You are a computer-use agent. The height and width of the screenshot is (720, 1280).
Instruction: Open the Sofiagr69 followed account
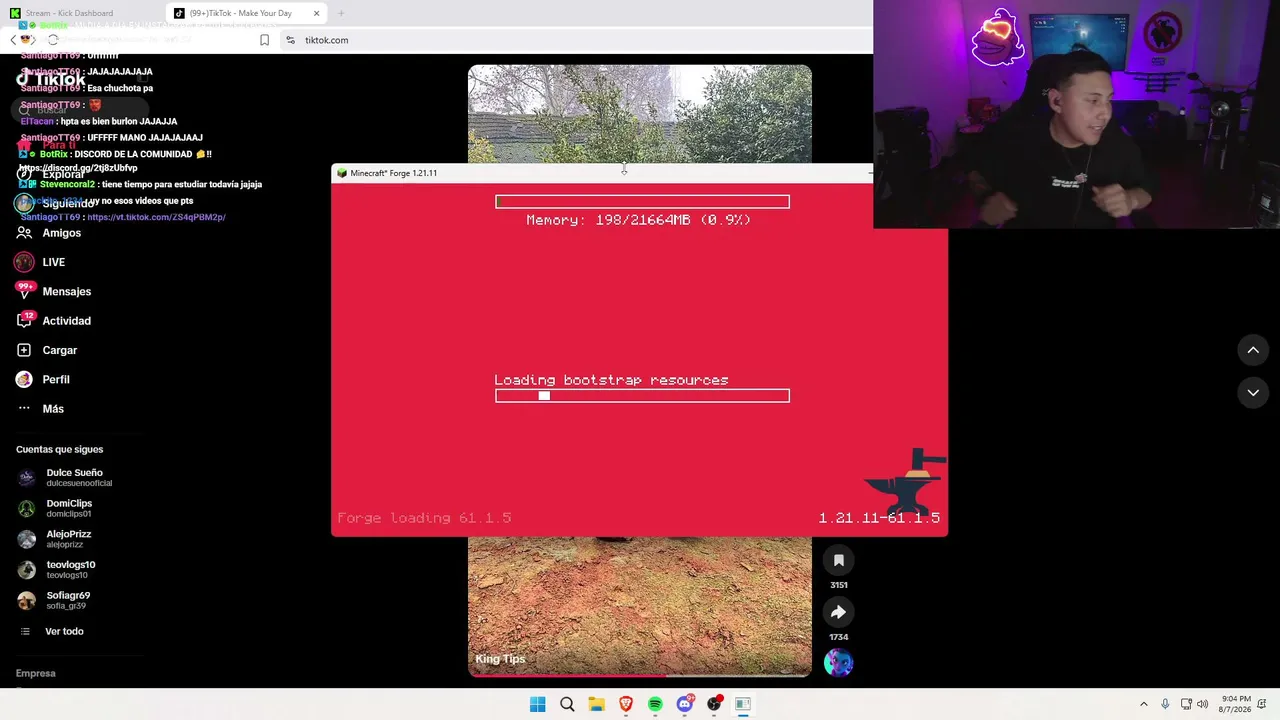(53, 600)
